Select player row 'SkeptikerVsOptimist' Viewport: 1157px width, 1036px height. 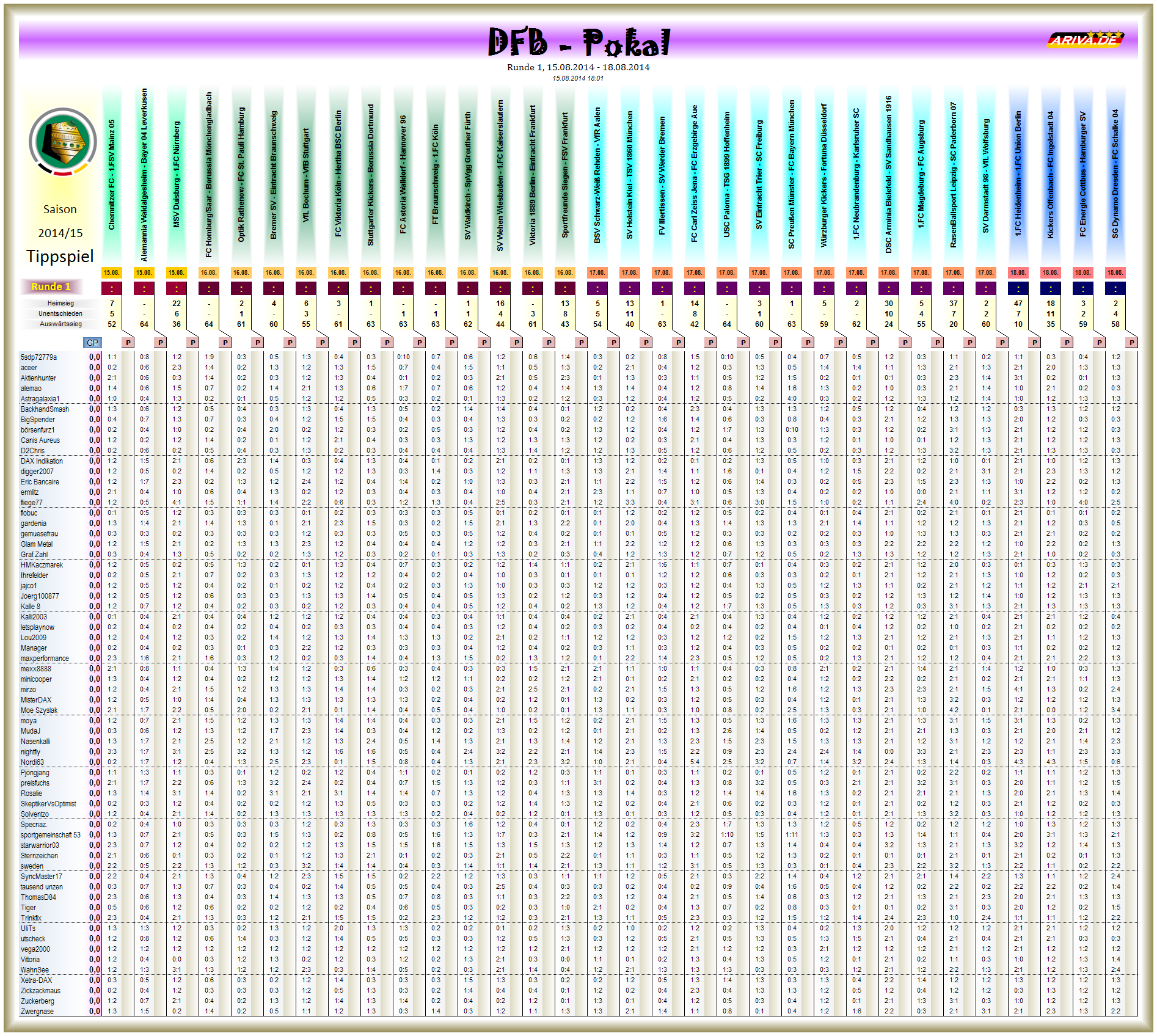[x=578, y=803]
